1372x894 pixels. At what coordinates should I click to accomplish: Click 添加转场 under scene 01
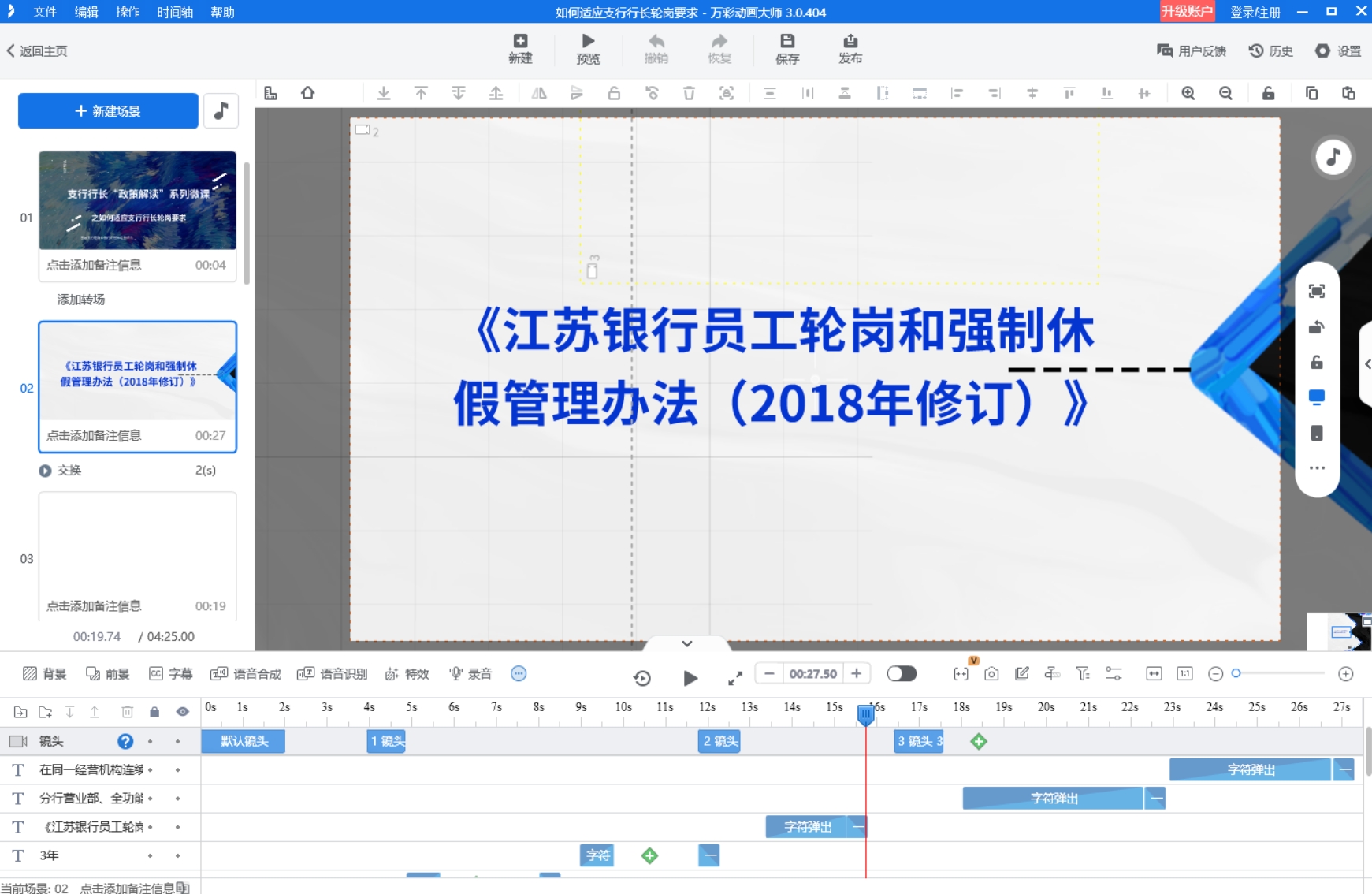tap(81, 300)
